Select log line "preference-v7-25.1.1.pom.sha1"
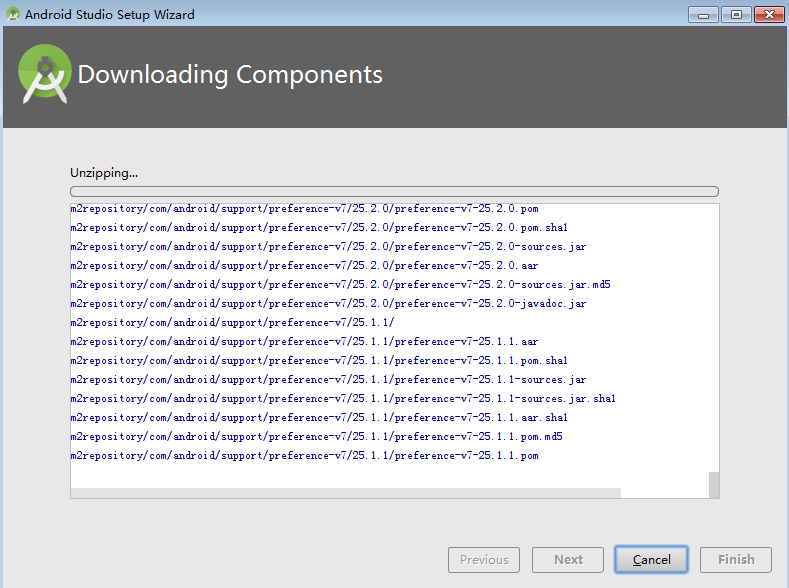Image resolution: width=789 pixels, height=588 pixels. point(319,361)
